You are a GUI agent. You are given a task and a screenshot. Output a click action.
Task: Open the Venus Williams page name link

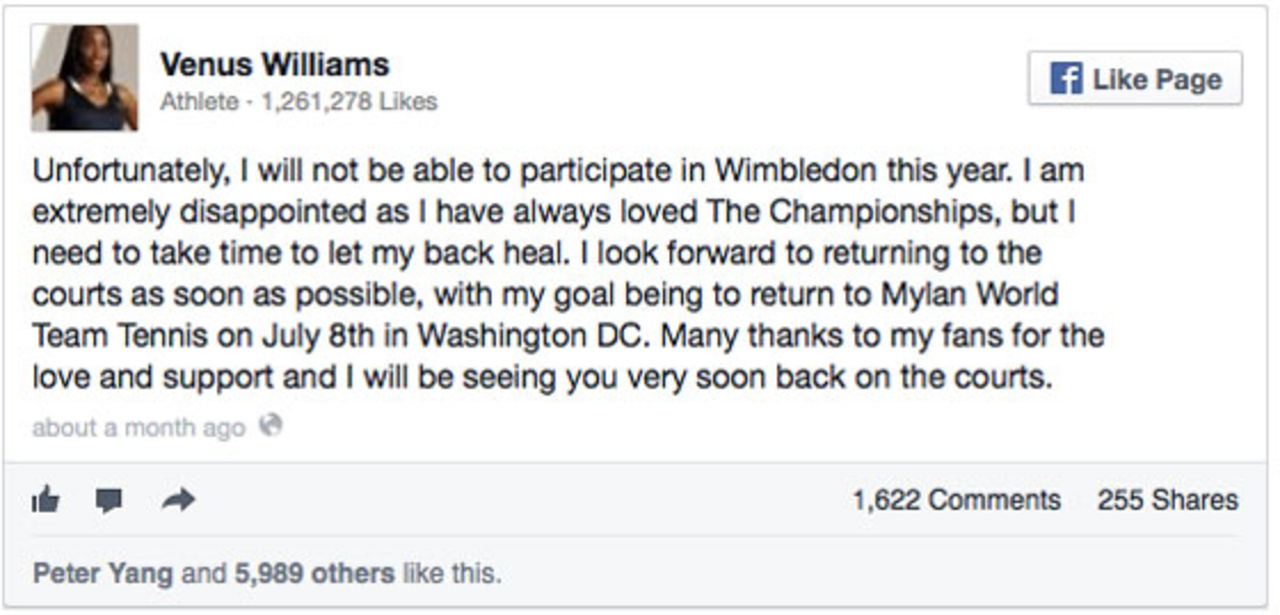274,65
